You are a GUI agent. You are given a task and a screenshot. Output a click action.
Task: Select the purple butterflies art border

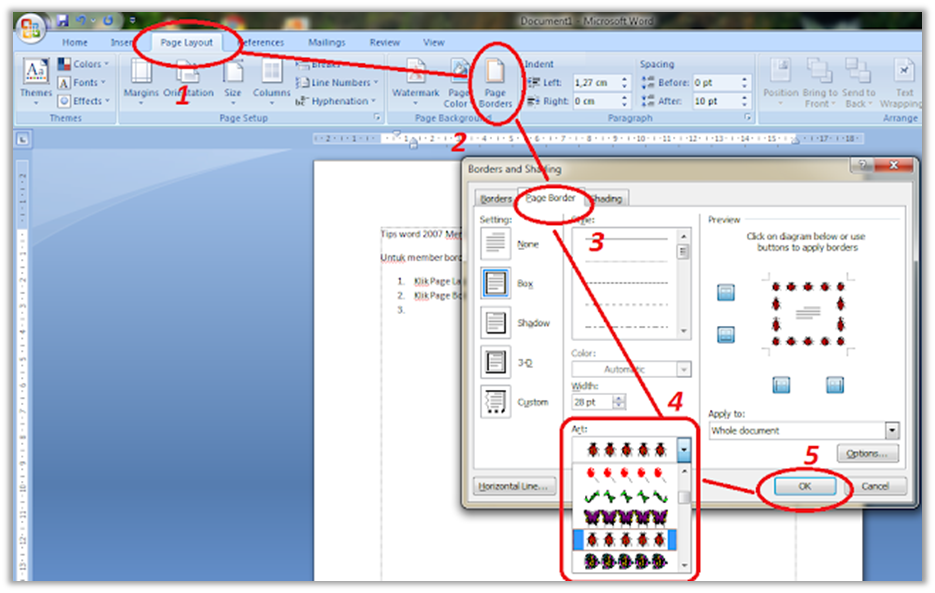coord(625,517)
